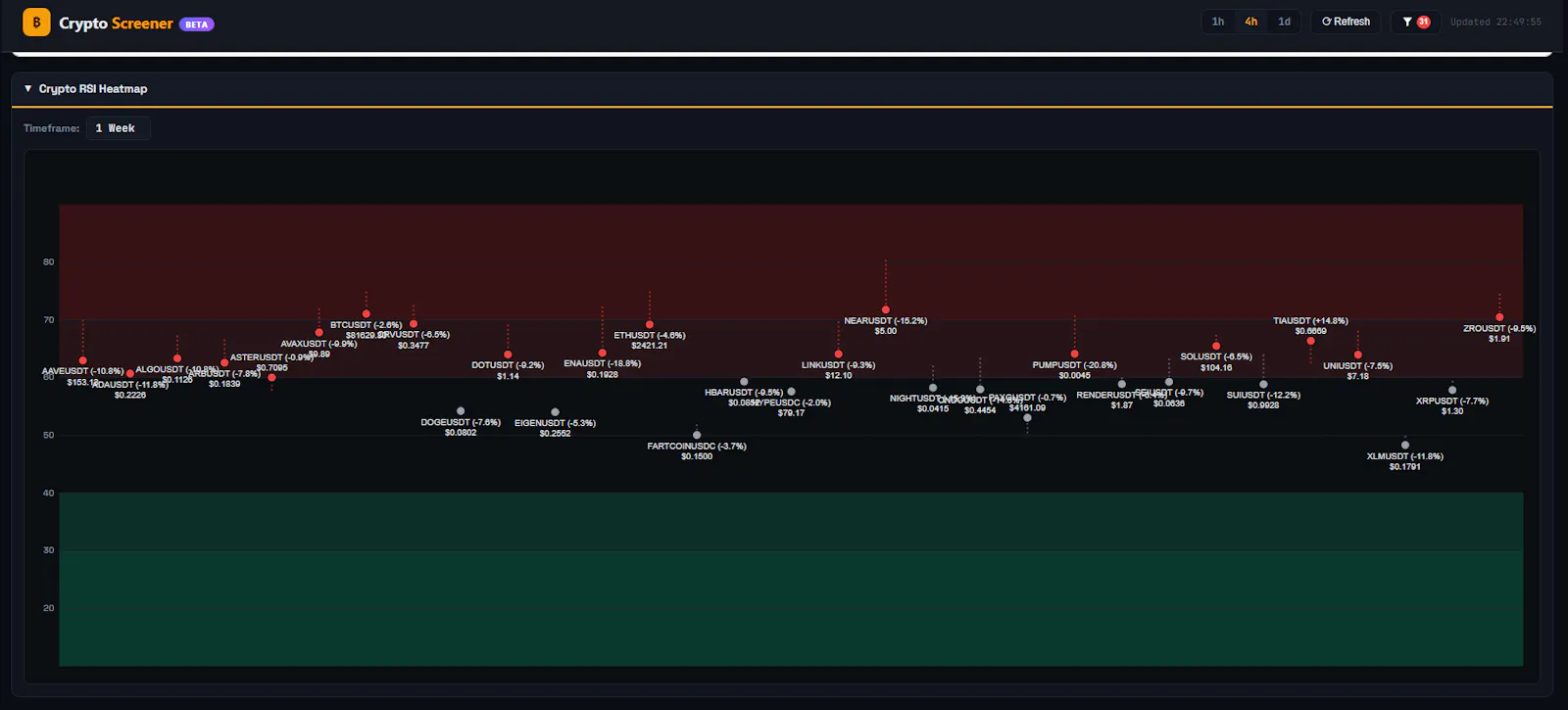This screenshot has height=710, width=1568.
Task: Click the ETHUSDT (-4.6%) label
Action: coord(650,336)
